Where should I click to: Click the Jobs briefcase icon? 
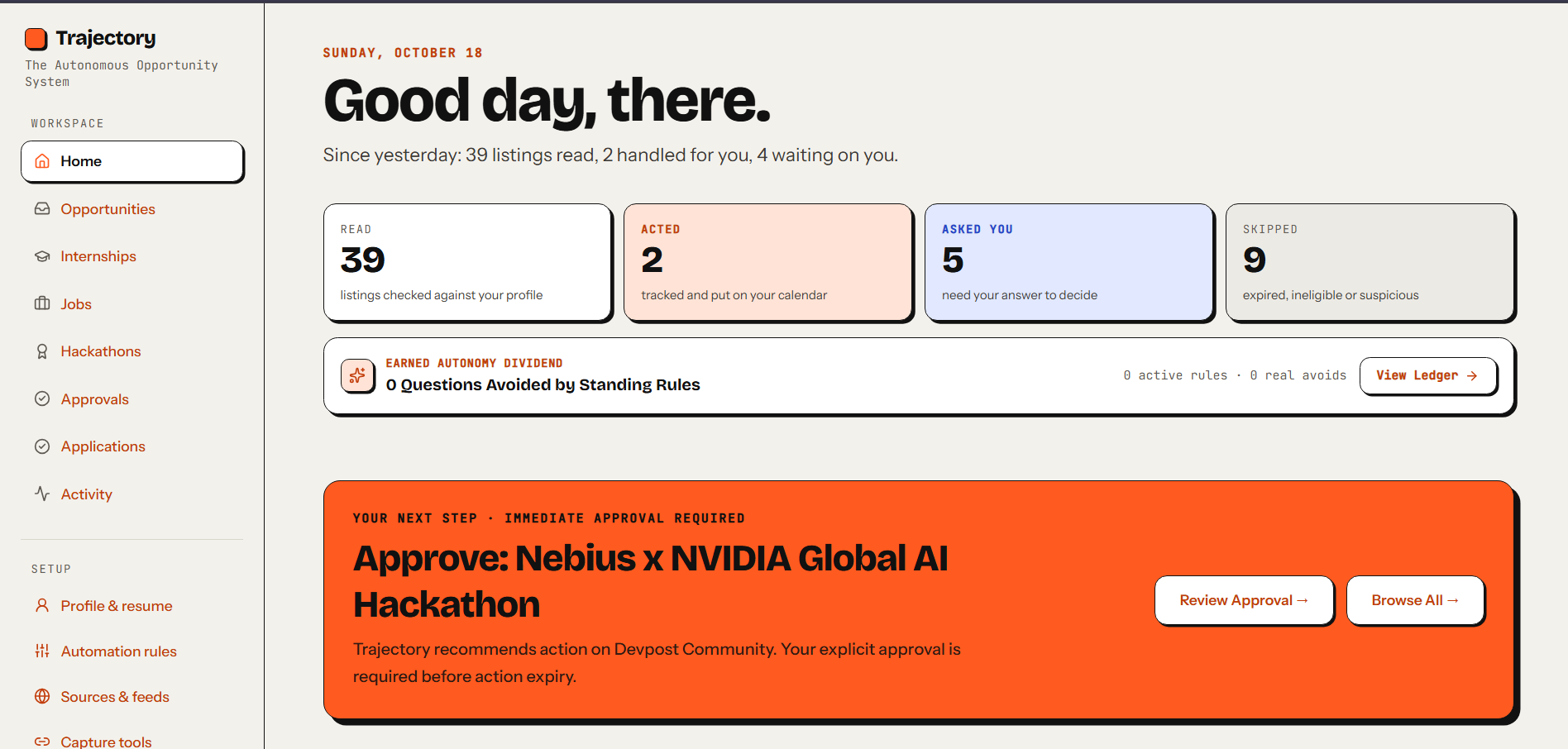coord(42,303)
